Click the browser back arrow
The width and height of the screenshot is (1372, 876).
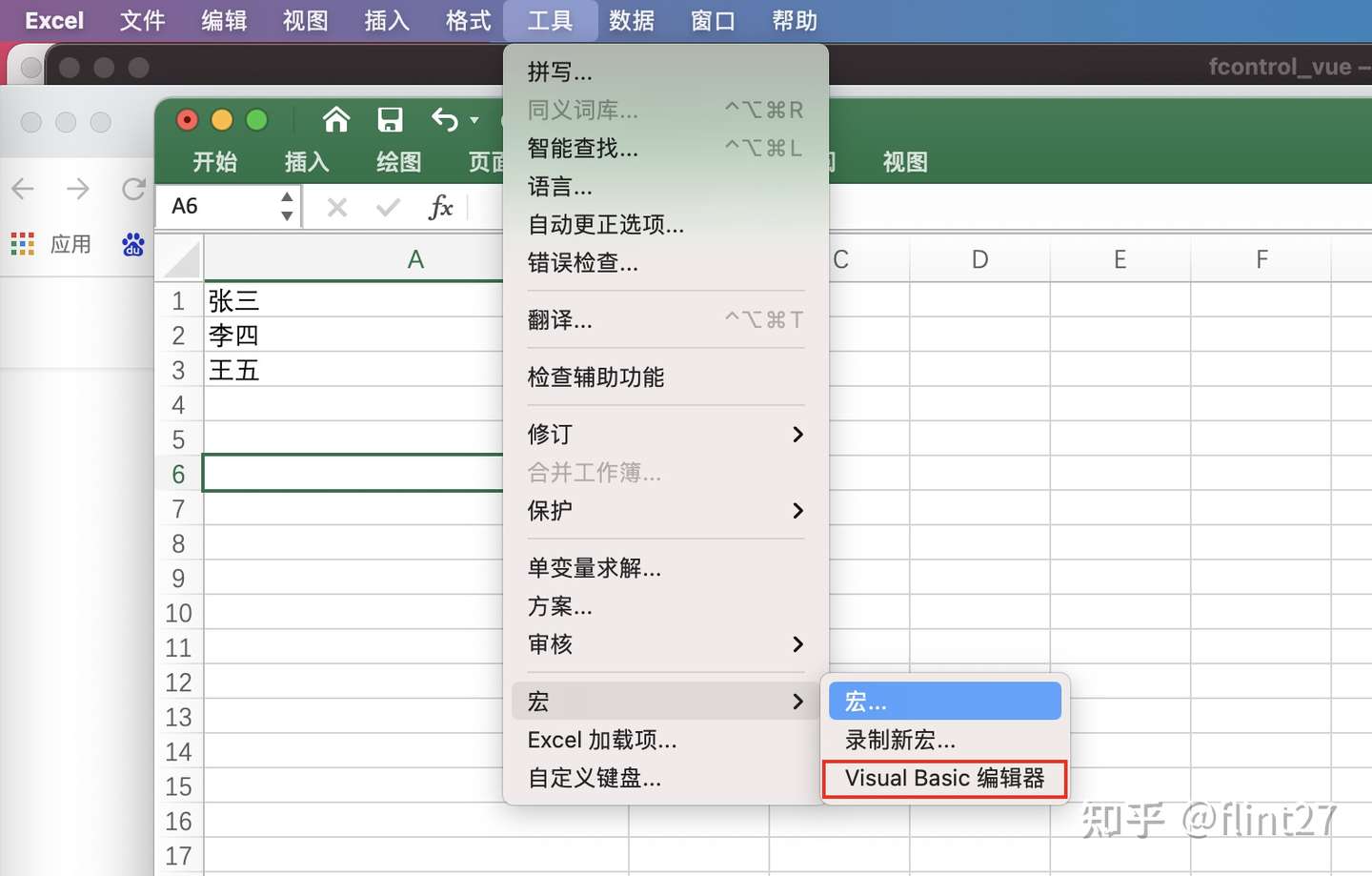(23, 189)
